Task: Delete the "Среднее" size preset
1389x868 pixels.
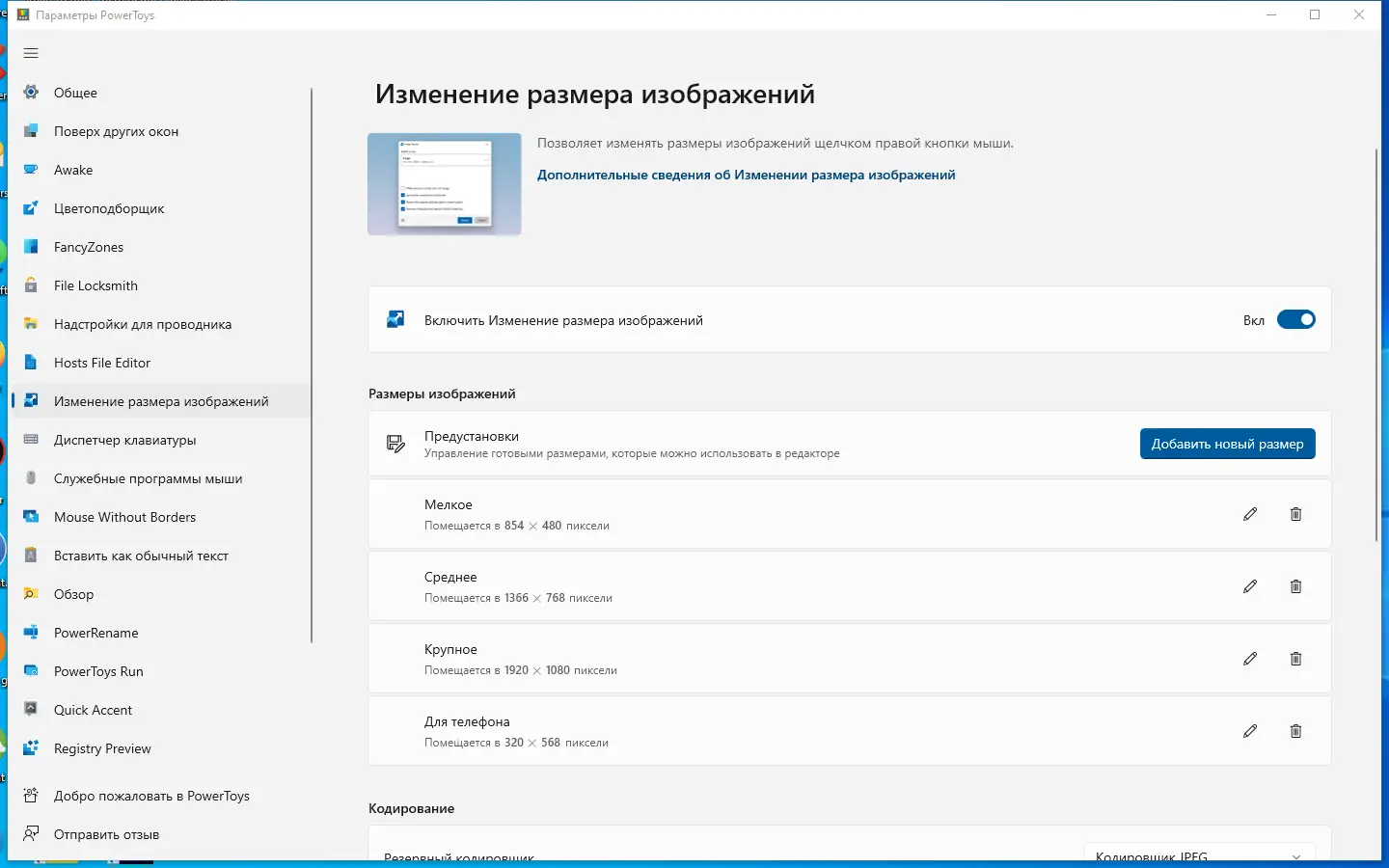Action: [1295, 586]
